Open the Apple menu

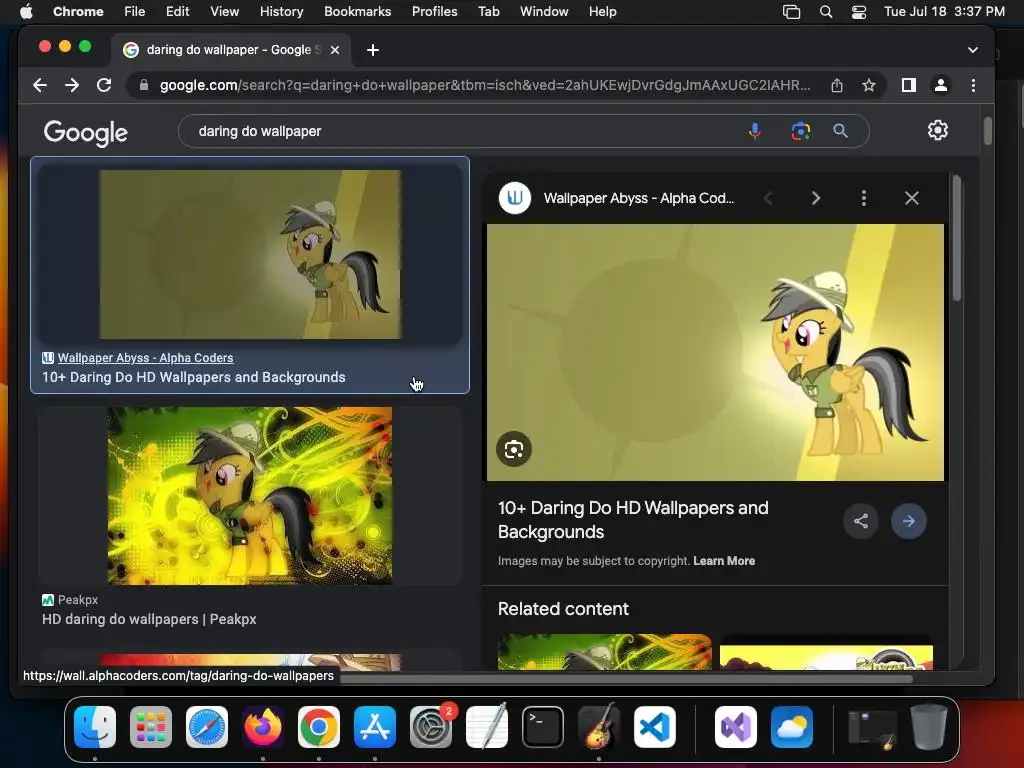(26, 12)
